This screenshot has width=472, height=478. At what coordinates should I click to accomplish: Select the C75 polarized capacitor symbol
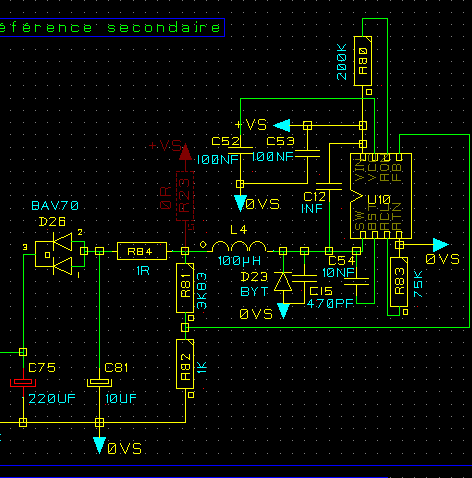click(23, 383)
